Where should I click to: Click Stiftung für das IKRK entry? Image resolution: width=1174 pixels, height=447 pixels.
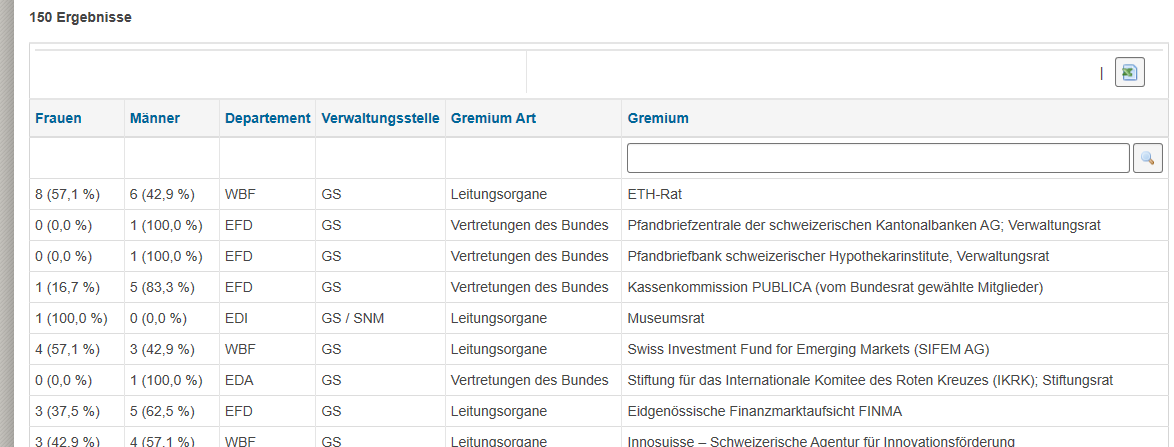[870, 381]
